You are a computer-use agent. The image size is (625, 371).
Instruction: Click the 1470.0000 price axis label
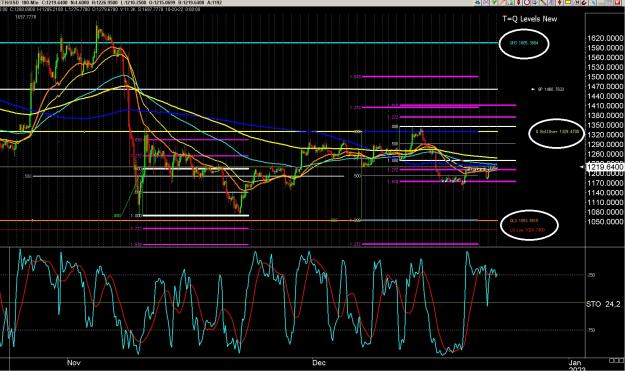[605, 86]
